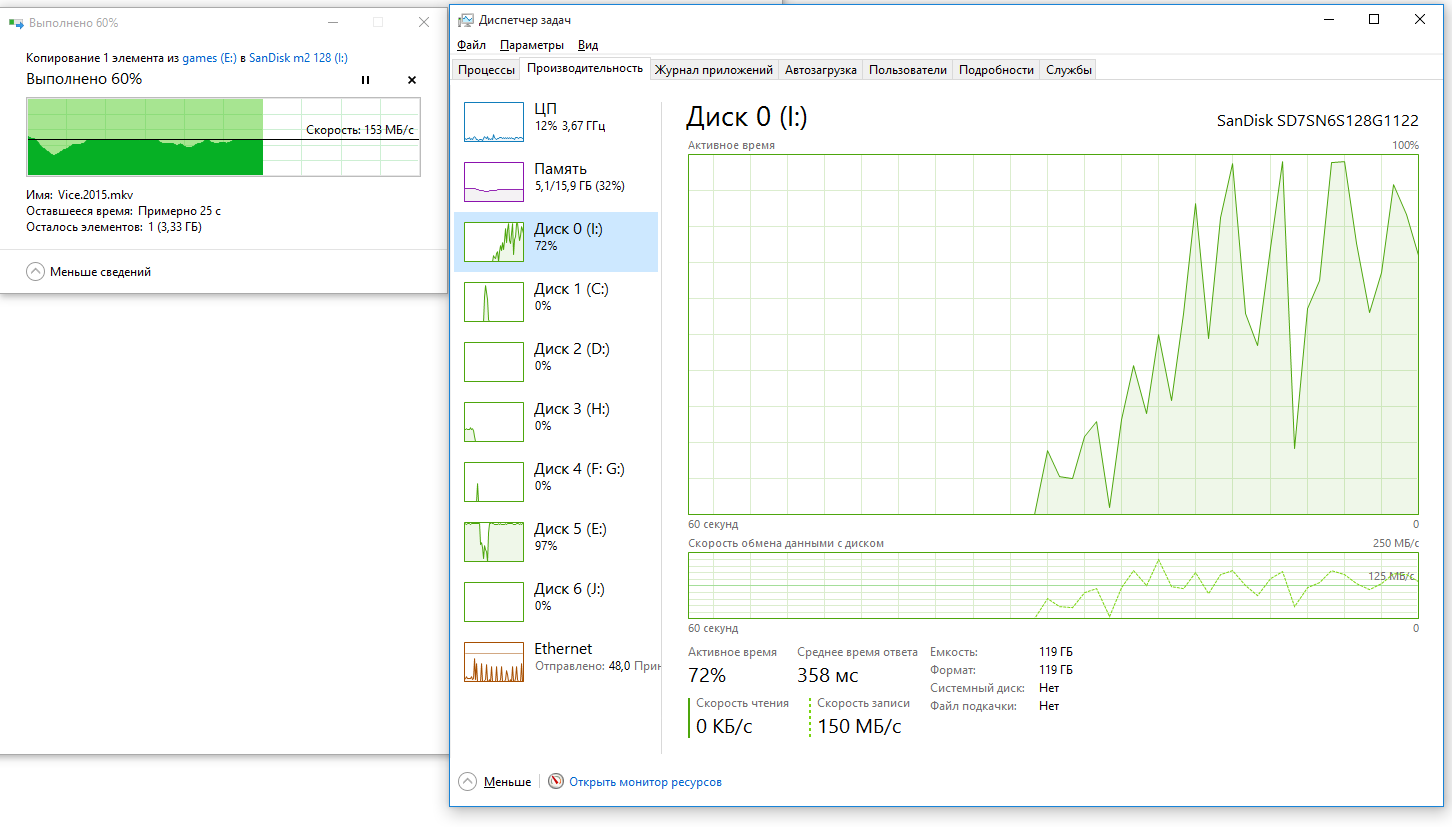Select the Производительность tab
Image resolution: width=1452 pixels, height=827 pixels.
pos(584,68)
